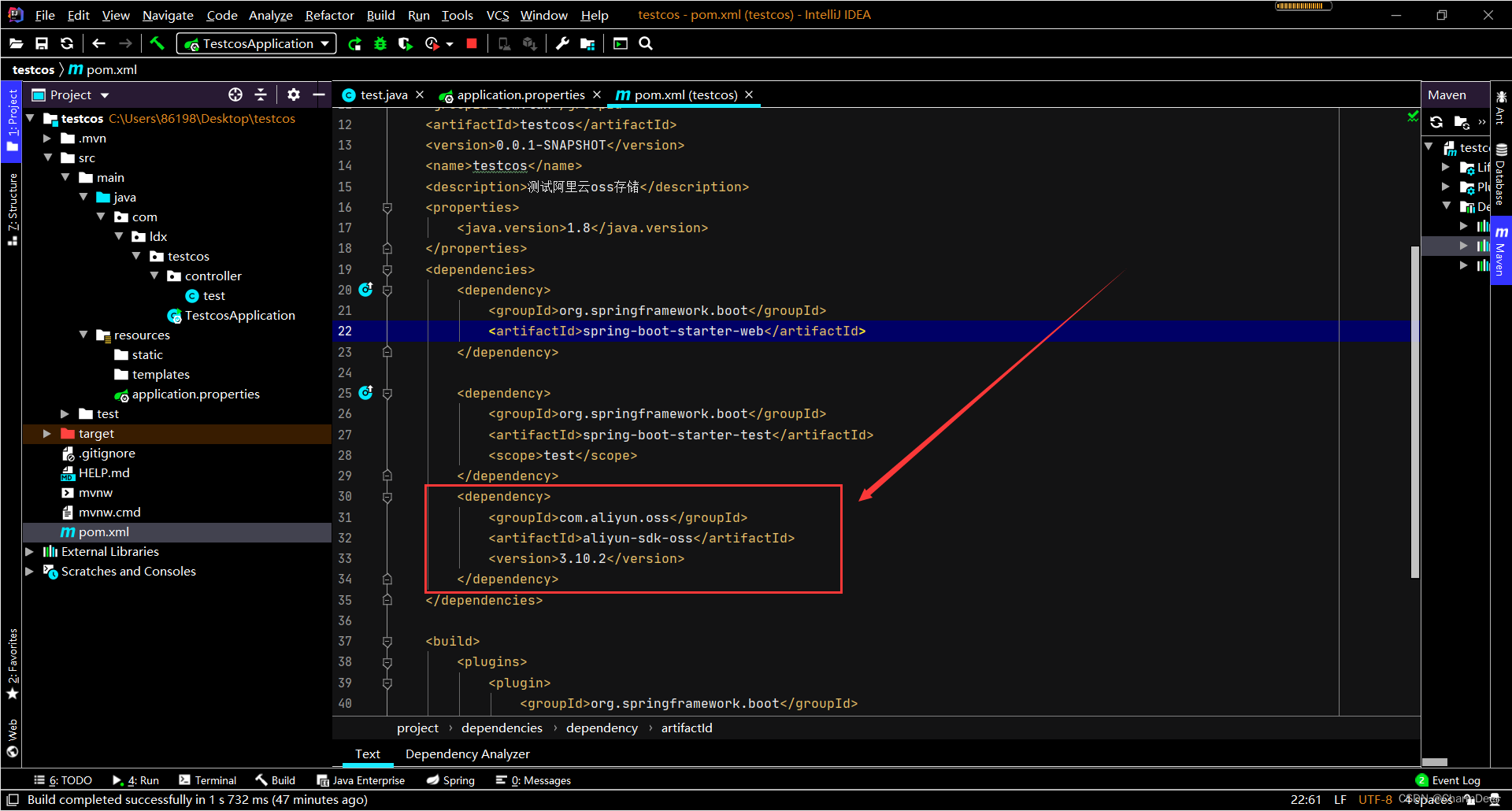Open the Analyze menu
The width and height of the screenshot is (1512, 811).
point(270,15)
